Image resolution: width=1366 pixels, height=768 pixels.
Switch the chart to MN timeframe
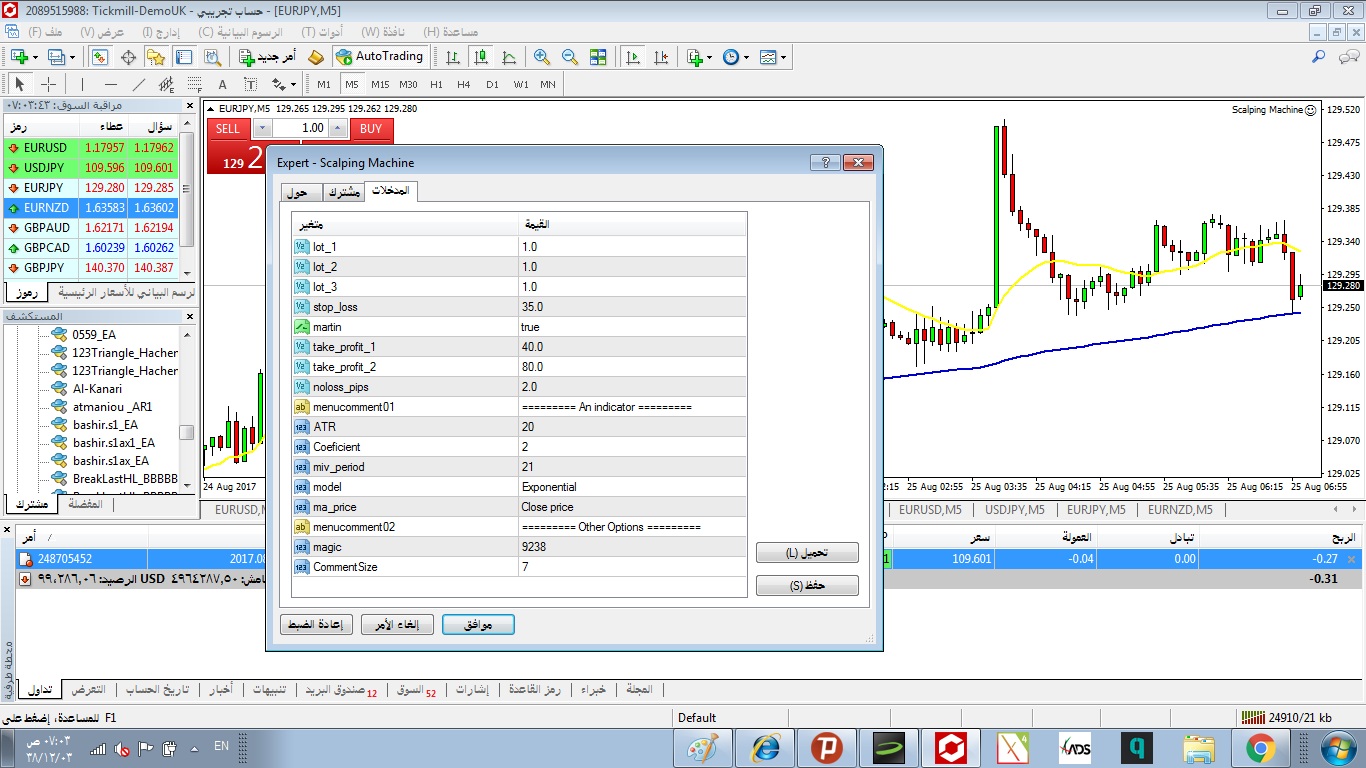tap(548, 84)
